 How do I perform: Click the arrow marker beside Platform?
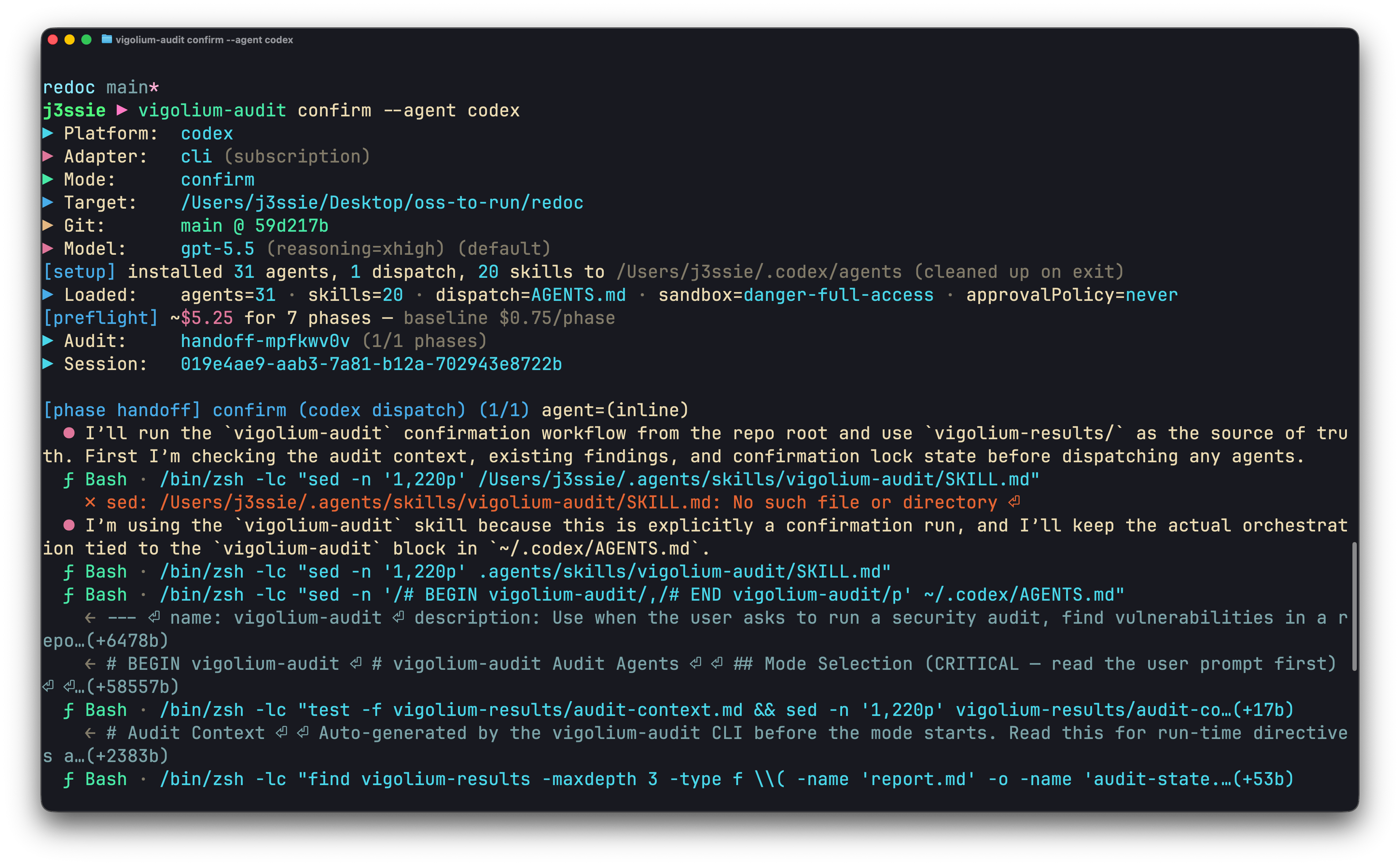[x=48, y=133]
